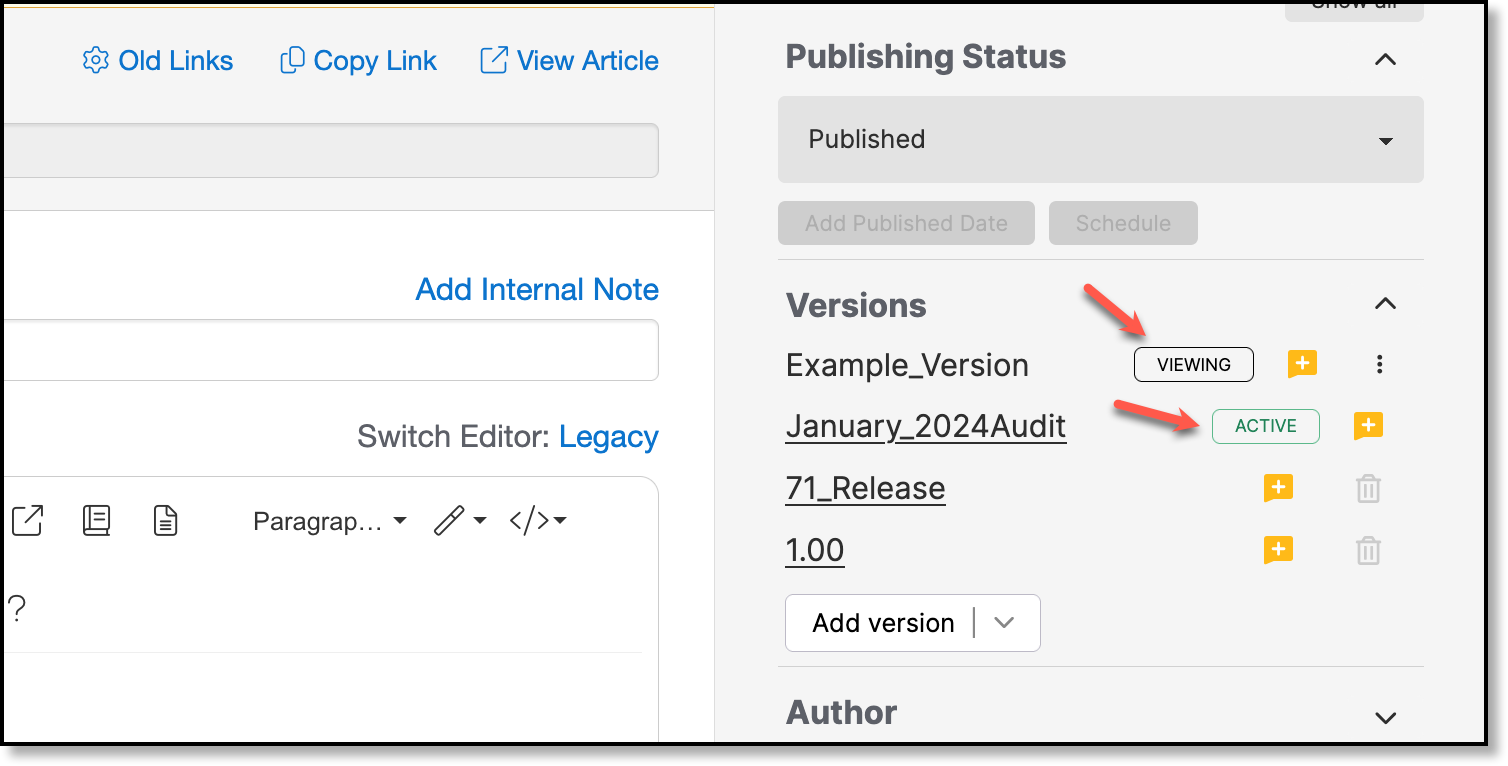The width and height of the screenshot is (1508, 766).
Task: Click the Copy Link option
Action: (358, 61)
